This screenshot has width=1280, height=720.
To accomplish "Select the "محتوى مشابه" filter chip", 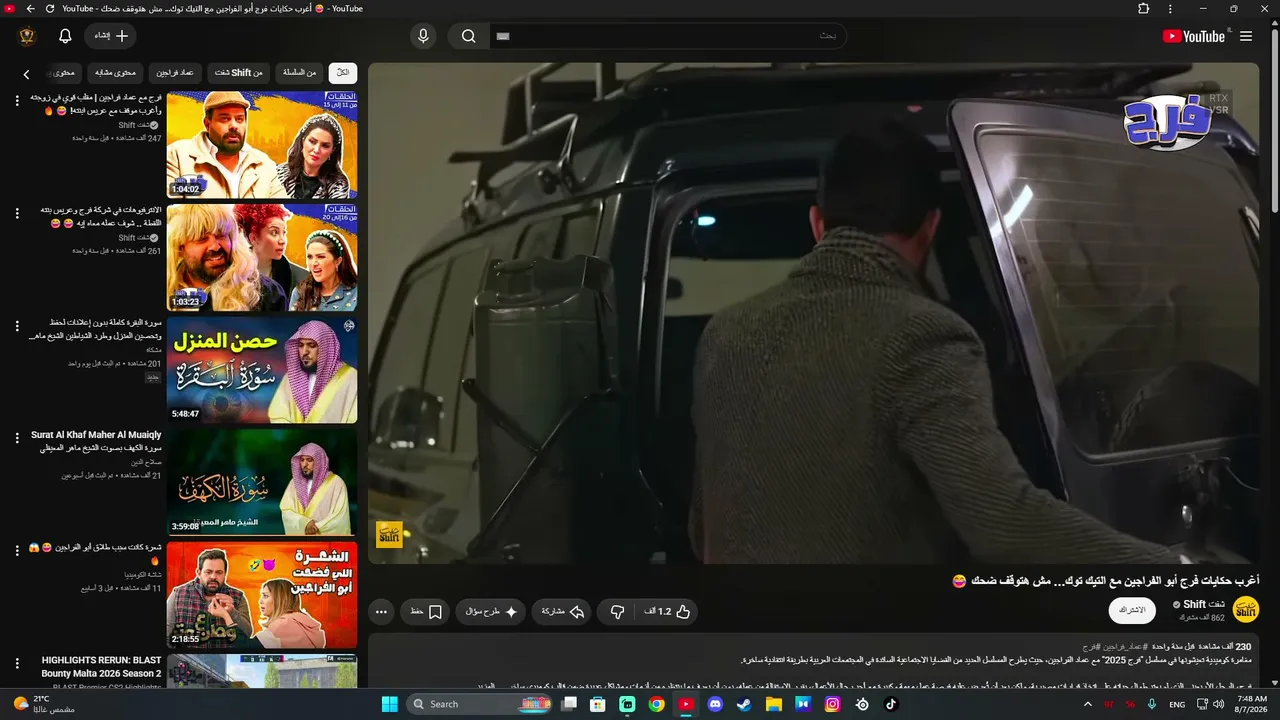I will point(116,73).
